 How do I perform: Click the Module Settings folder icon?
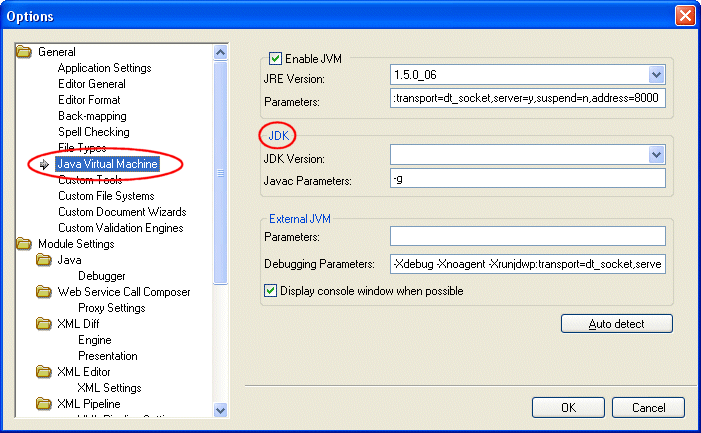(x=25, y=244)
